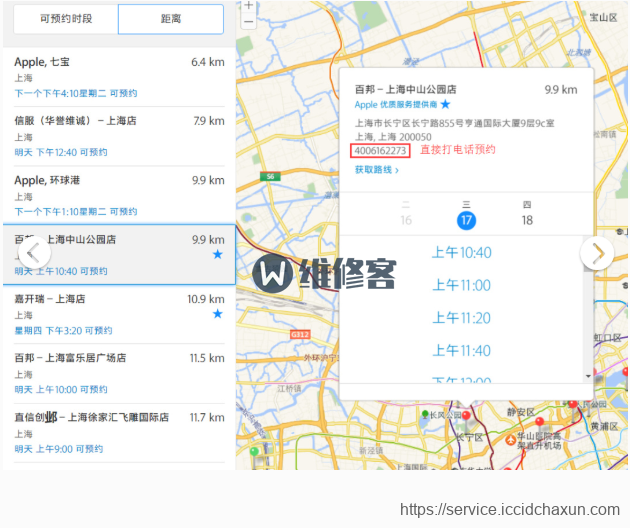The width and height of the screenshot is (630, 528).
Task: Choose 上午11:40 time slot
Action: coord(462,351)
